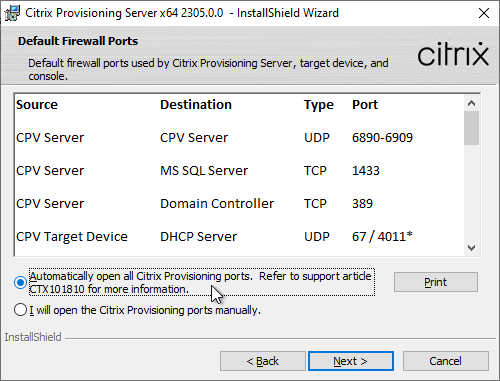Click the scroll up arrow in ports list

click(x=471, y=103)
